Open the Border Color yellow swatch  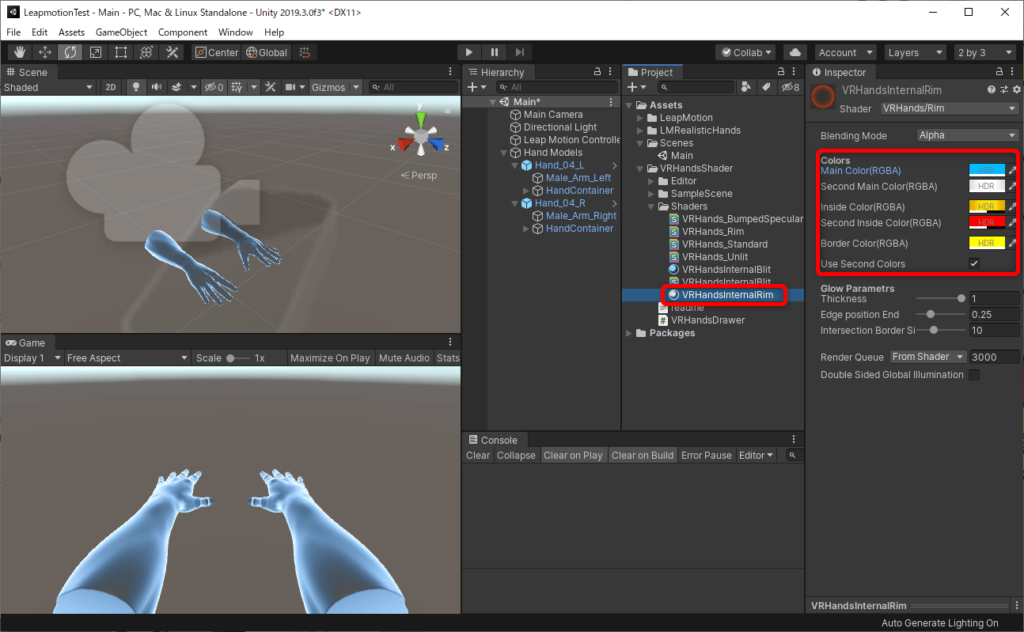(x=987, y=243)
